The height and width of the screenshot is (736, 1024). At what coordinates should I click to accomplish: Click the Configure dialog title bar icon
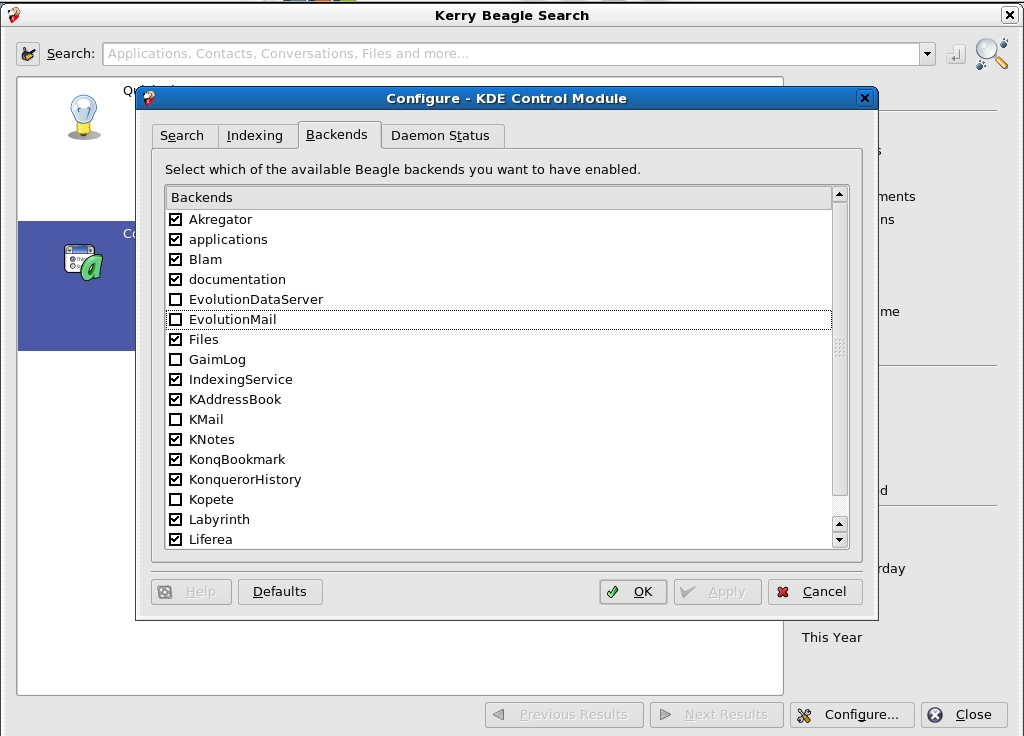point(150,98)
